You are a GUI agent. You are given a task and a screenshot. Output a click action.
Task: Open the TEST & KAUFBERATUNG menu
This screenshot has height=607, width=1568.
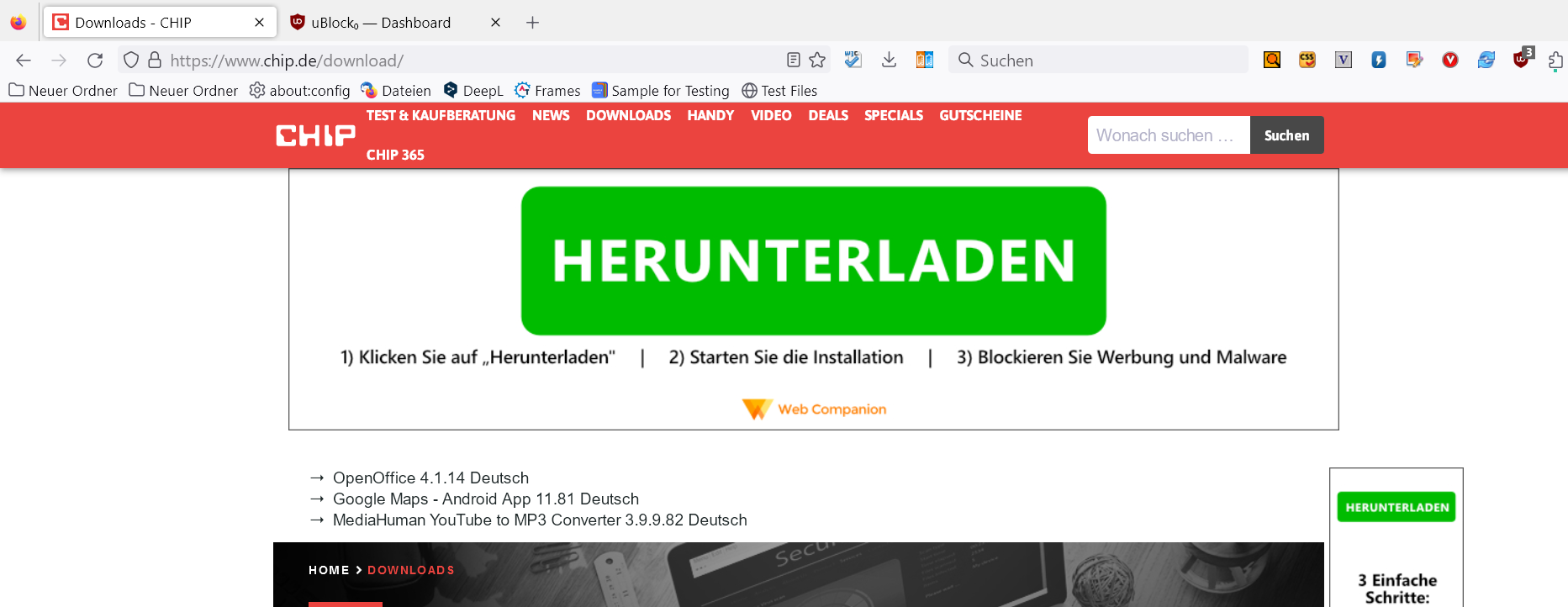441,115
